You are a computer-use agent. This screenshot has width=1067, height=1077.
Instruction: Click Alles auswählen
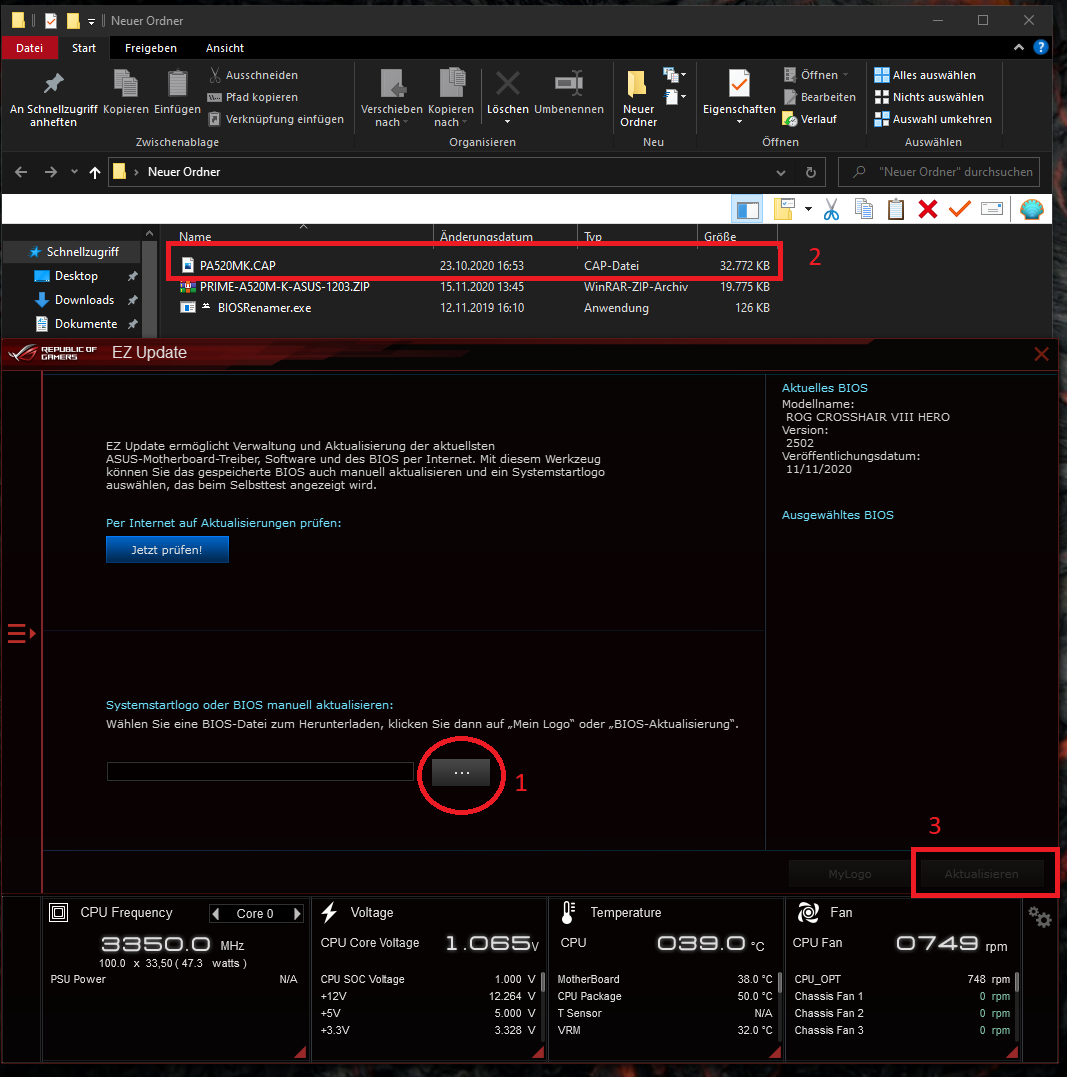pos(925,75)
